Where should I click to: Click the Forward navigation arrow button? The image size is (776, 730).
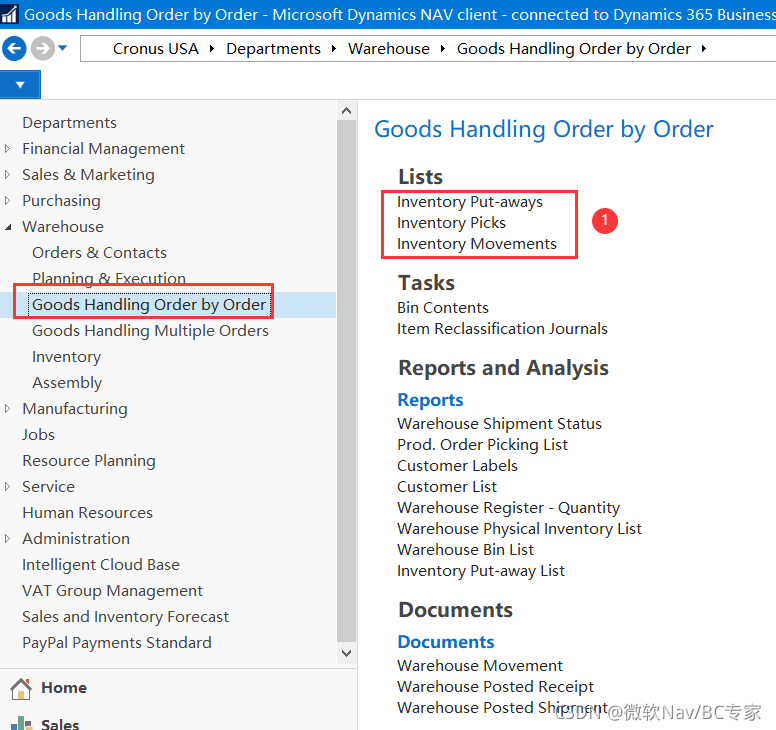click(x=43, y=49)
